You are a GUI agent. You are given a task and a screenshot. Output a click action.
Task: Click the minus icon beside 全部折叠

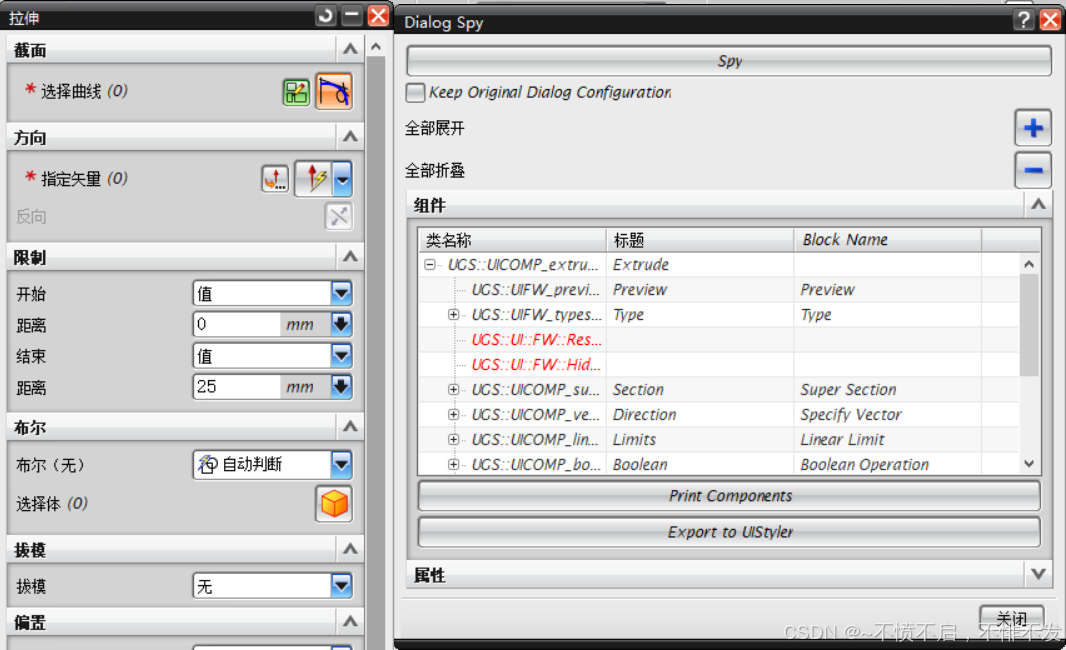(1032, 170)
